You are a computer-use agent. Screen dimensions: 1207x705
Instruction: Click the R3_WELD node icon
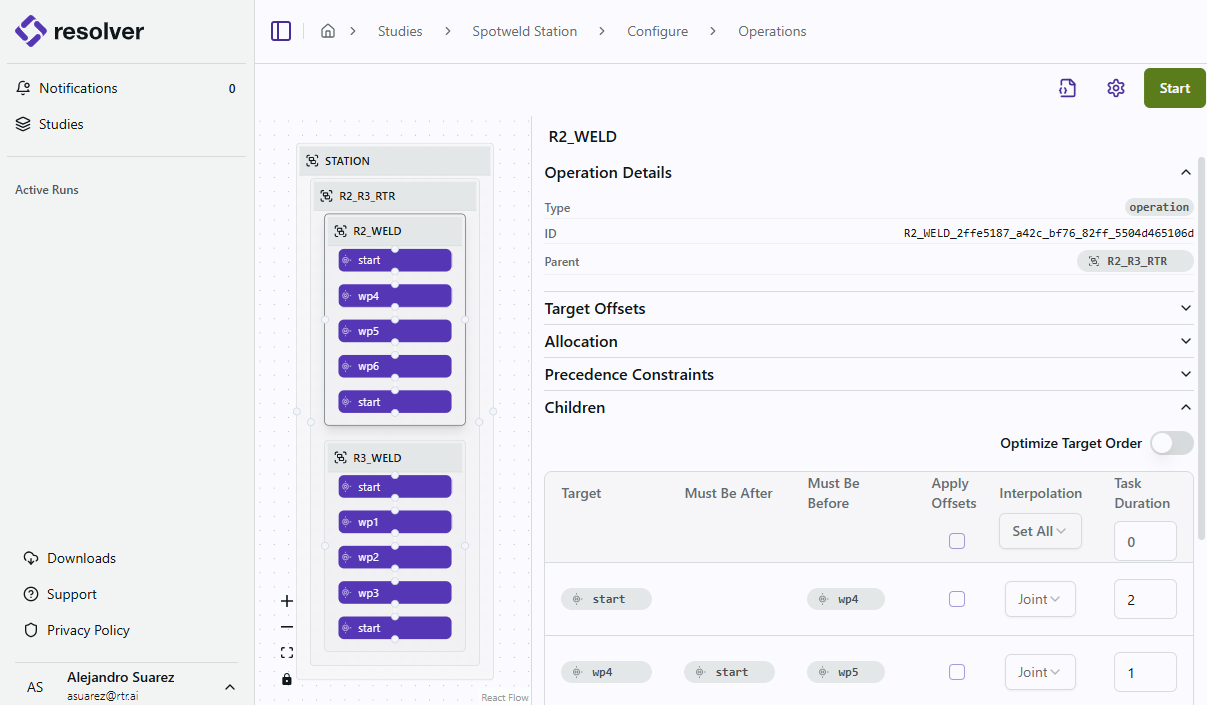(340, 458)
